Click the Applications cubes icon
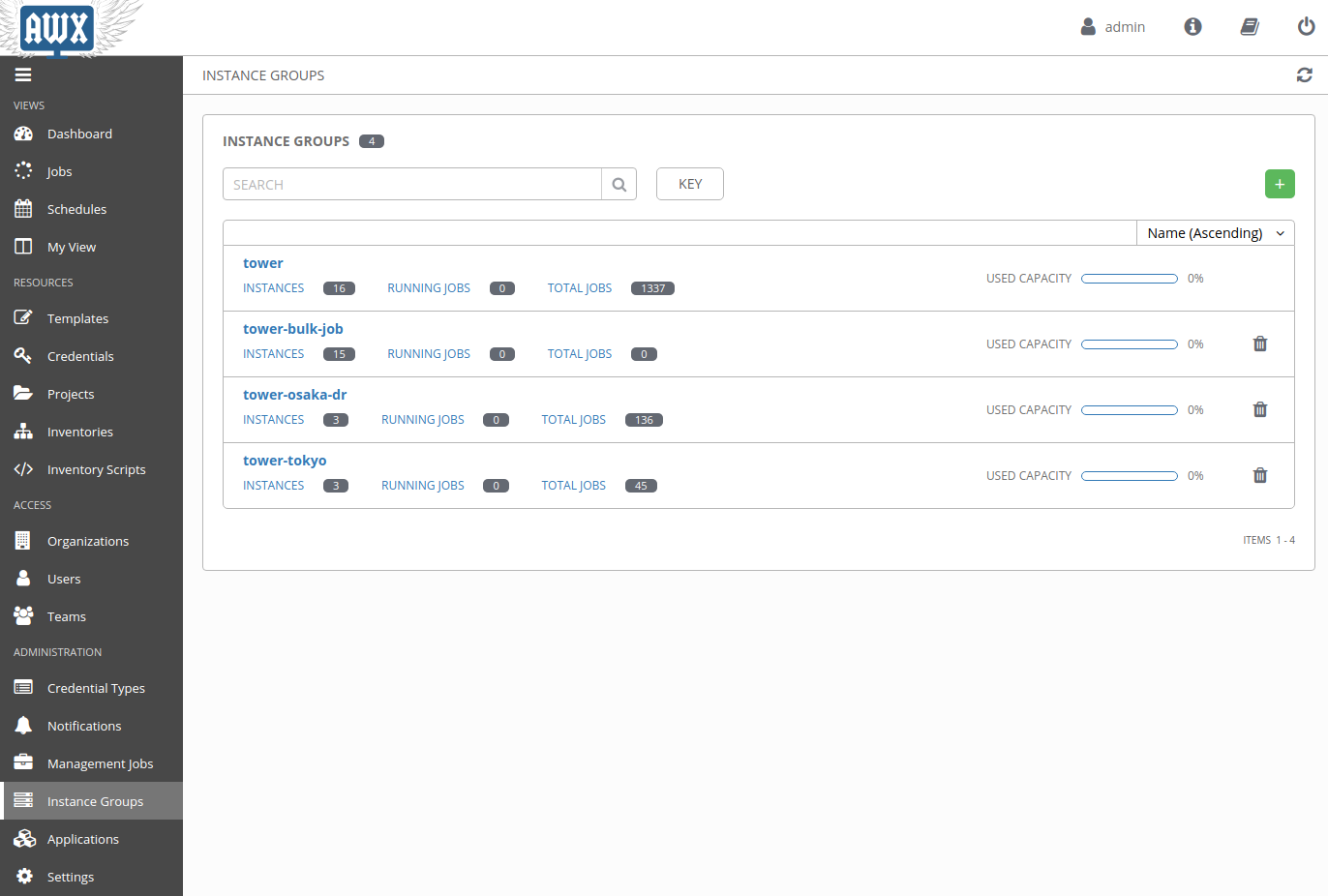Viewport: 1328px width, 896px height. point(23,839)
